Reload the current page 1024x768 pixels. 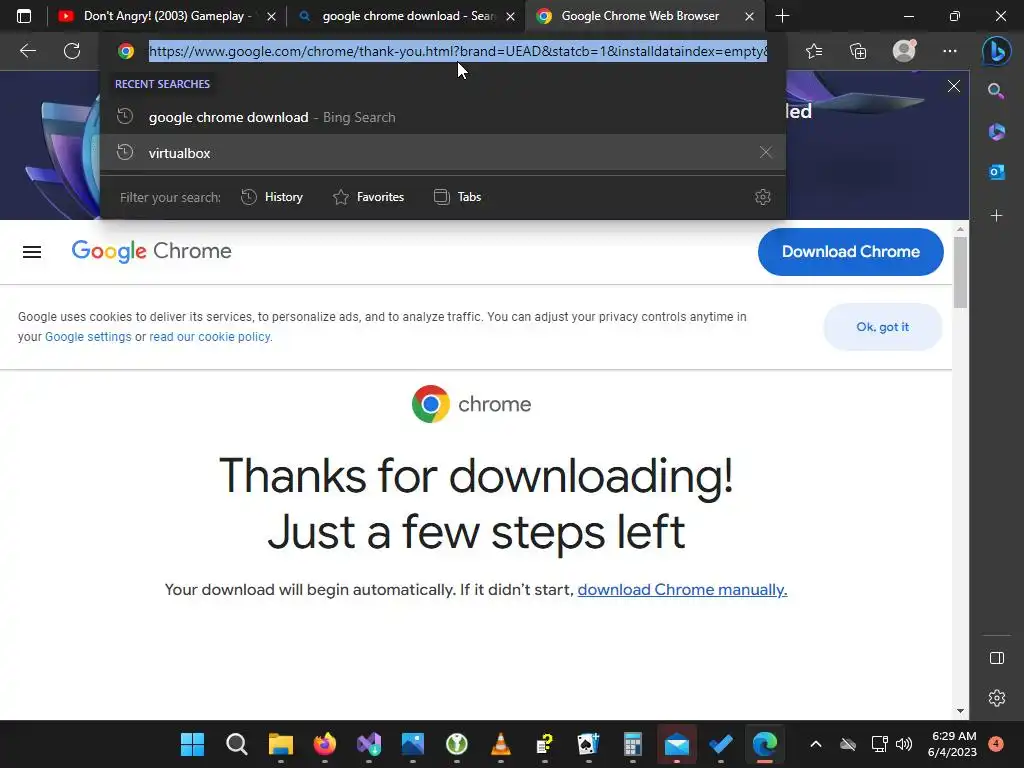pyautogui.click(x=72, y=51)
